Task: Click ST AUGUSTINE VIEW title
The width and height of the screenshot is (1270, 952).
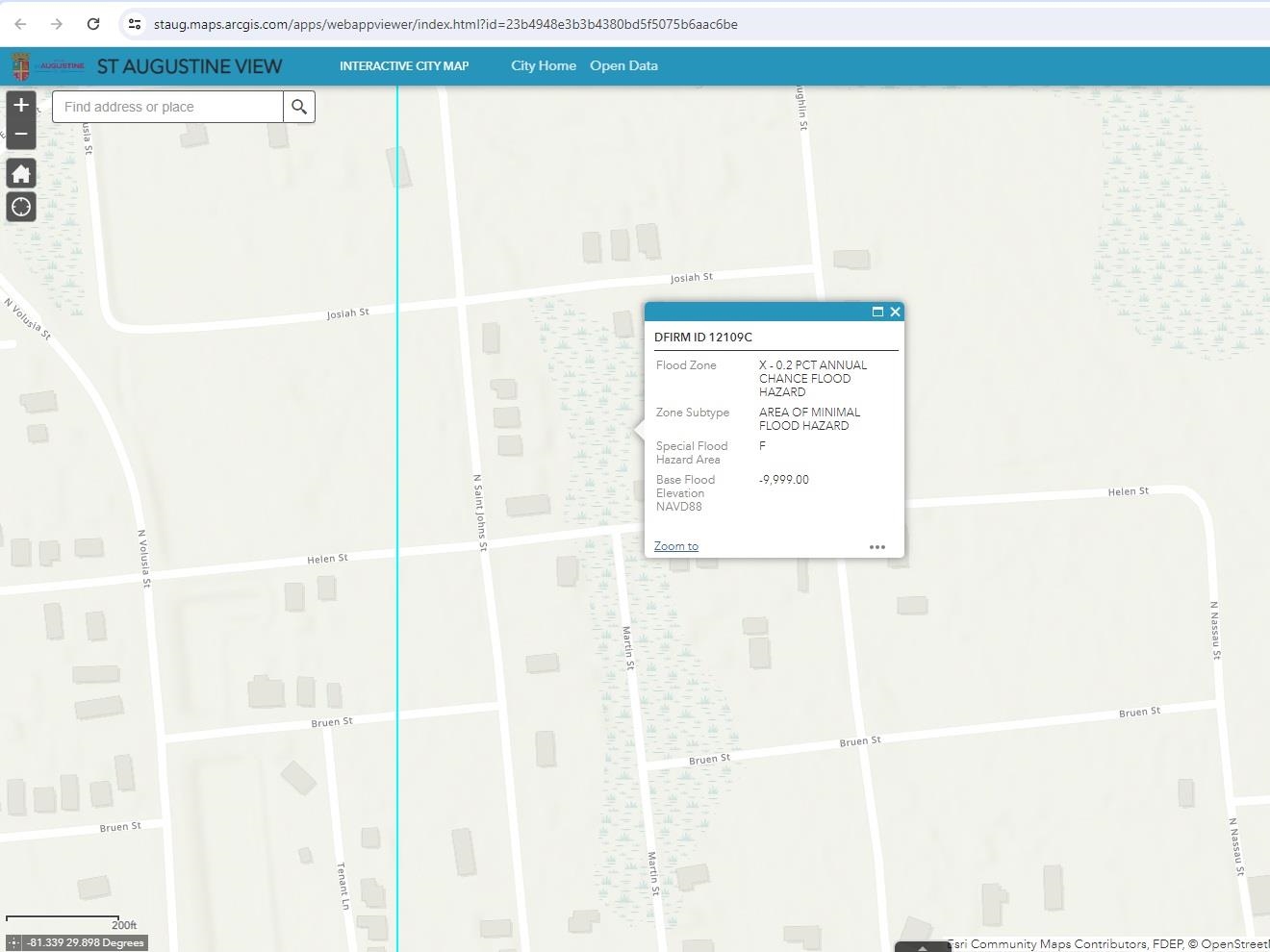Action: [x=190, y=66]
